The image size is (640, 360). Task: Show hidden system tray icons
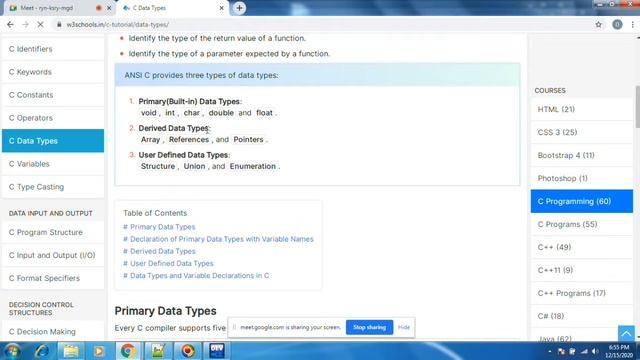click(x=550, y=351)
